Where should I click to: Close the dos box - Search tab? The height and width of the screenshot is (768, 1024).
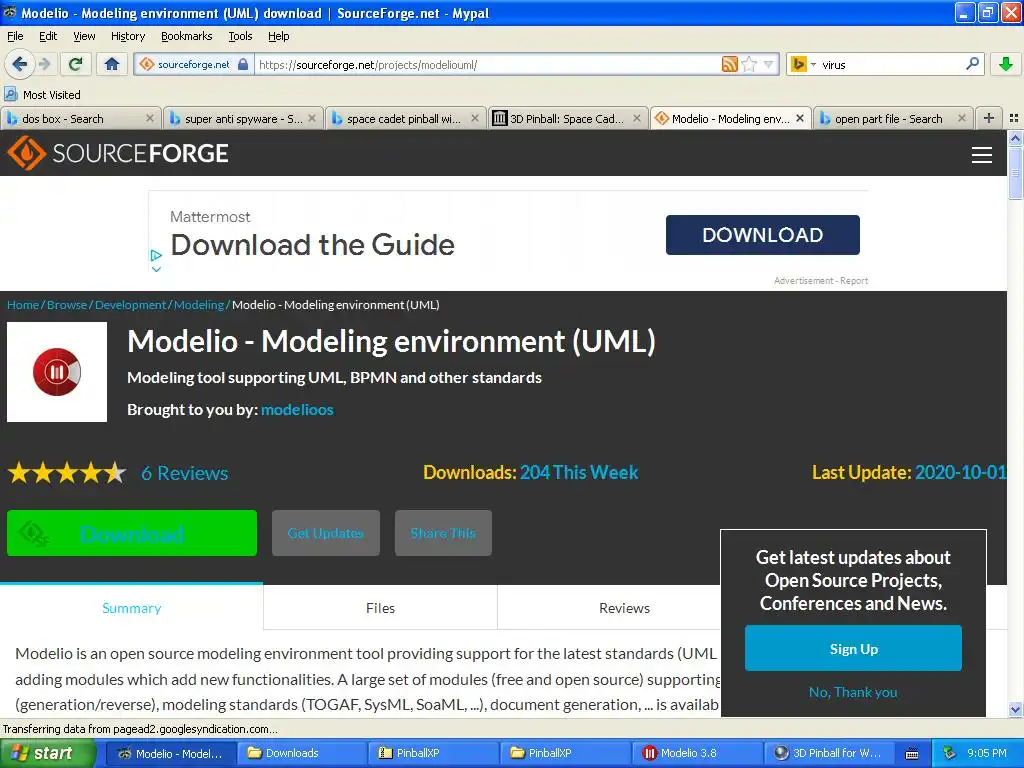150,118
